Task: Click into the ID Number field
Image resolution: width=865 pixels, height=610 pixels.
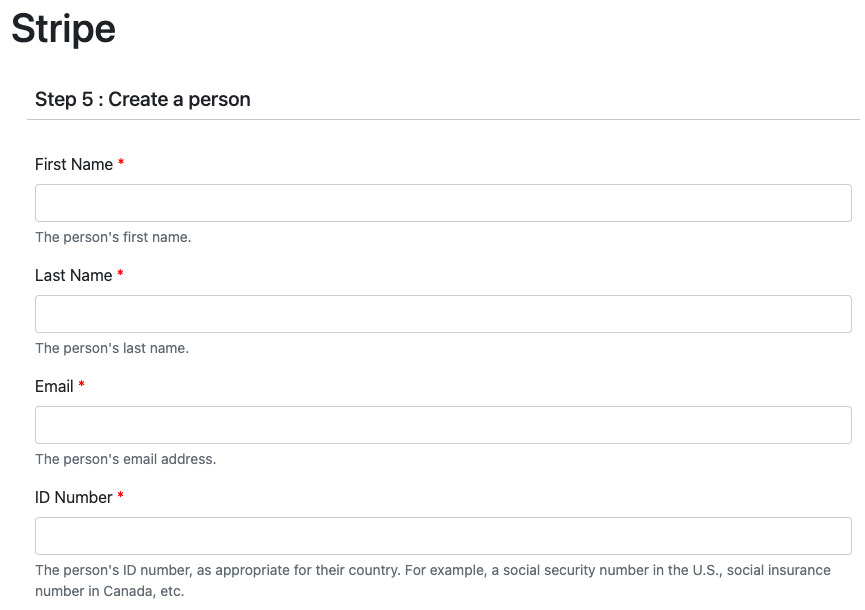Action: click(443, 536)
